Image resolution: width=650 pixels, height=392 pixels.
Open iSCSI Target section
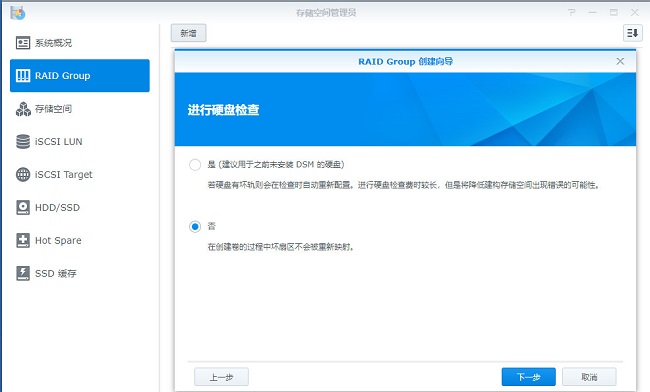point(80,174)
